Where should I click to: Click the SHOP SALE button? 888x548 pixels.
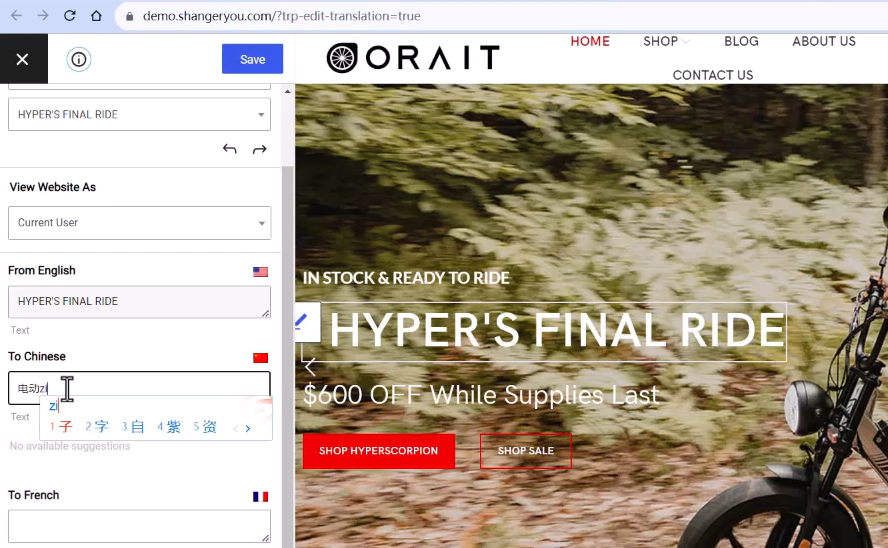[525, 451]
